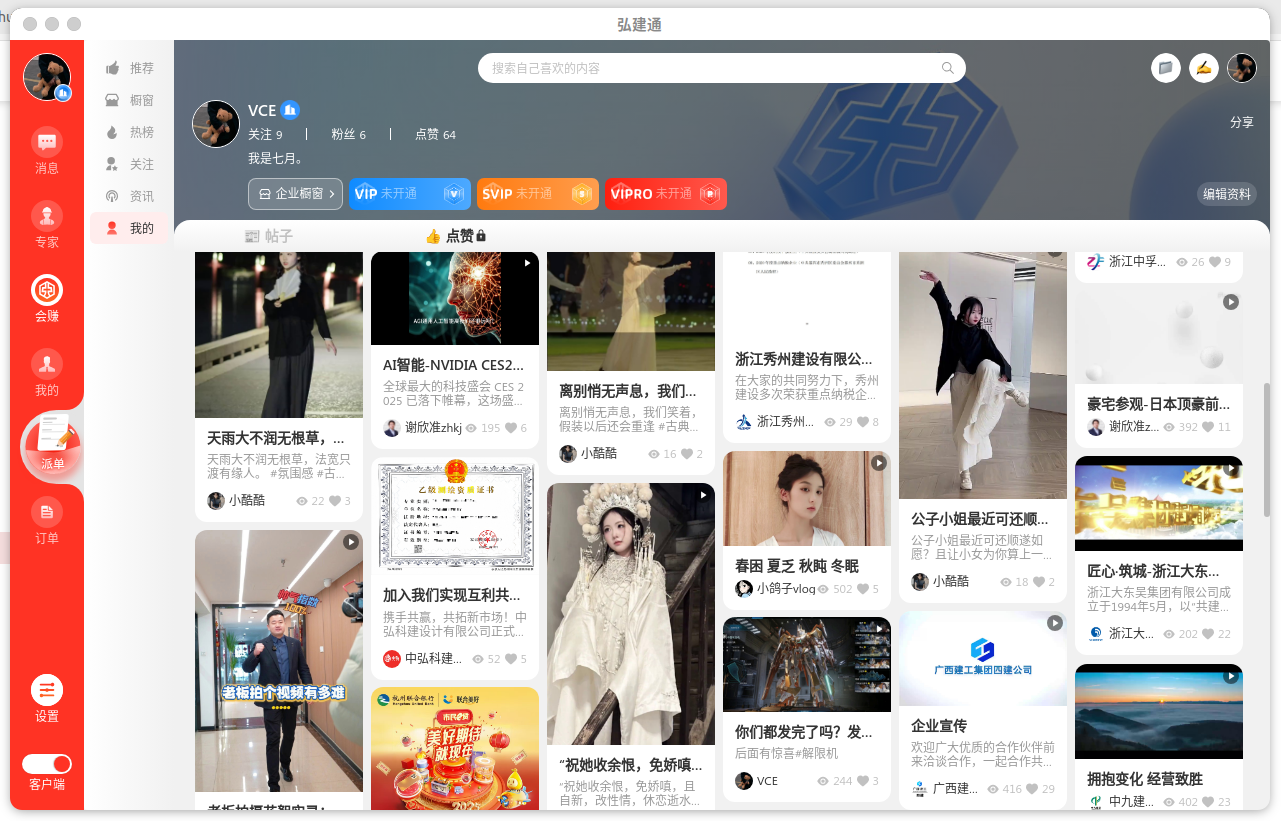Switch to the 帖子 tab
This screenshot has height=821, width=1281.
click(269, 236)
